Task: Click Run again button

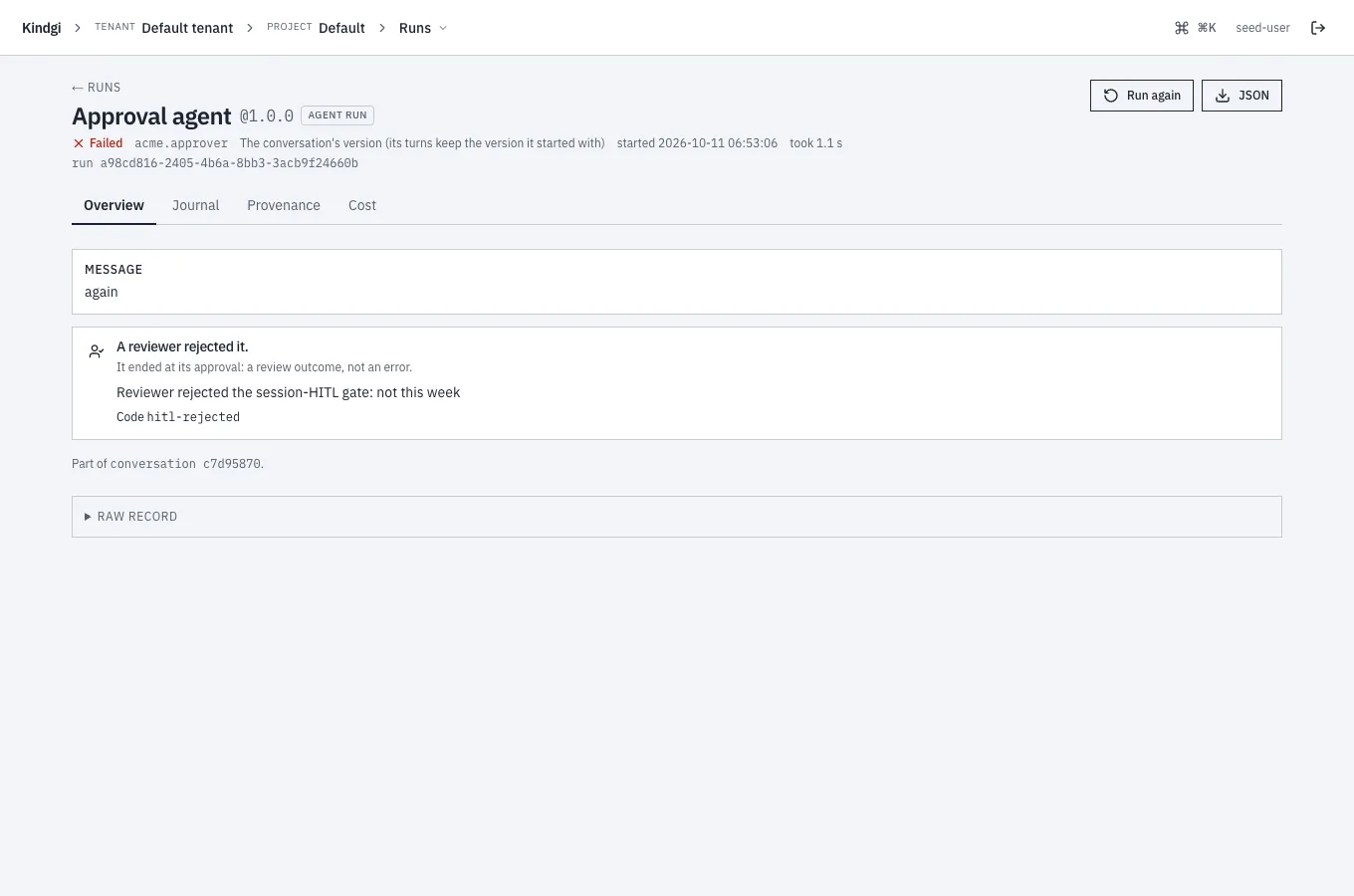Action: 1142,96
